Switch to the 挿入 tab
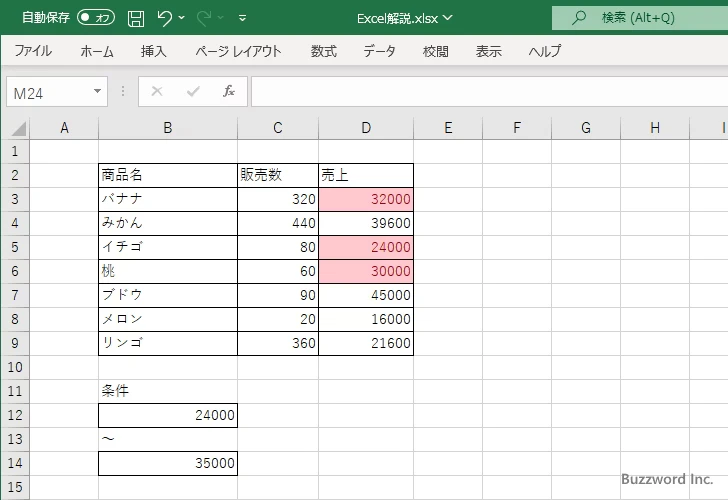Viewport: 728px width, 500px height. [x=153, y=51]
